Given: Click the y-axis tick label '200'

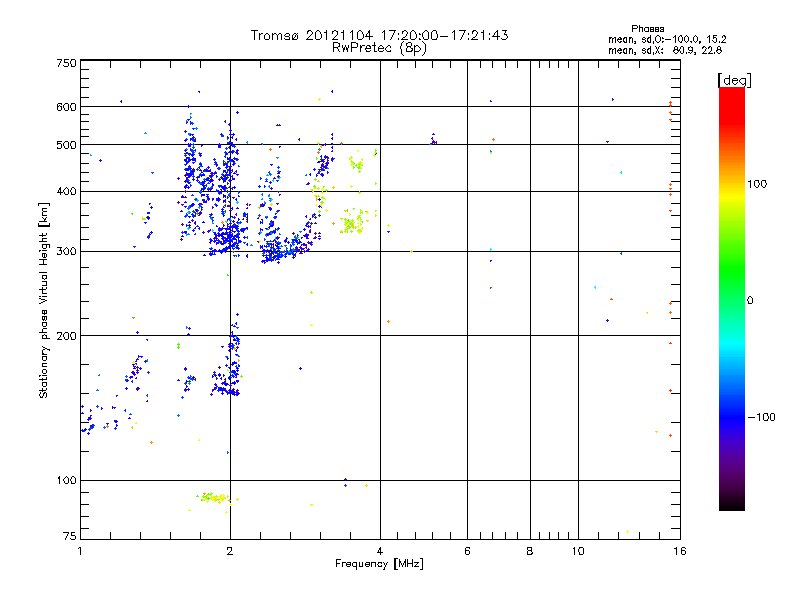Looking at the screenshot, I should click(x=66, y=336).
